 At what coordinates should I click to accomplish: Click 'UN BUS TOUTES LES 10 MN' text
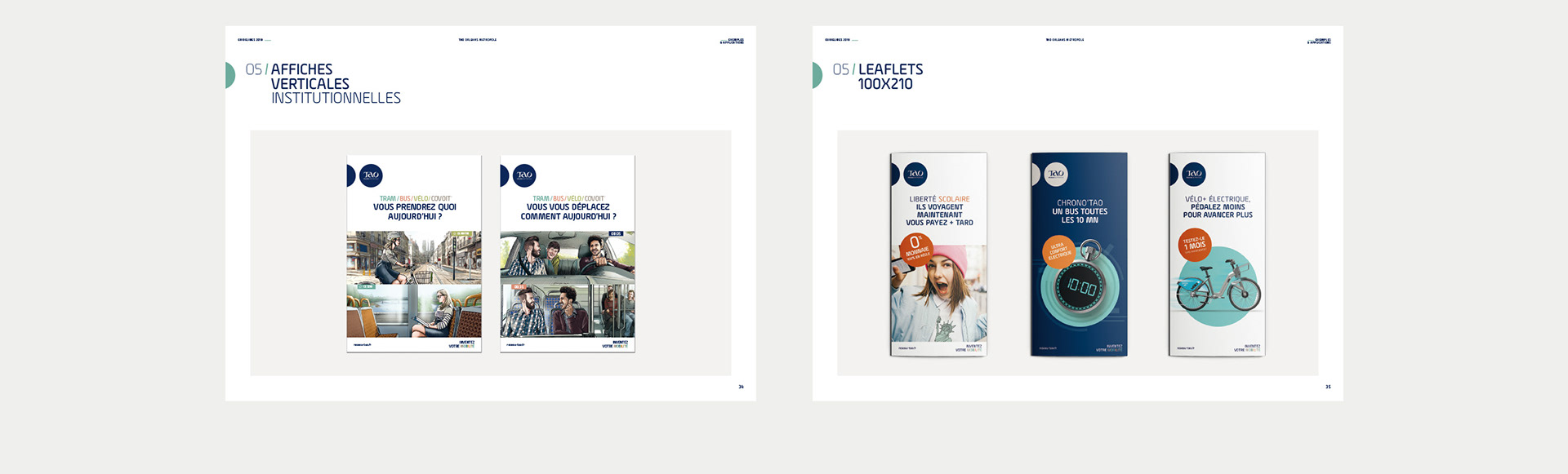tap(1080, 215)
